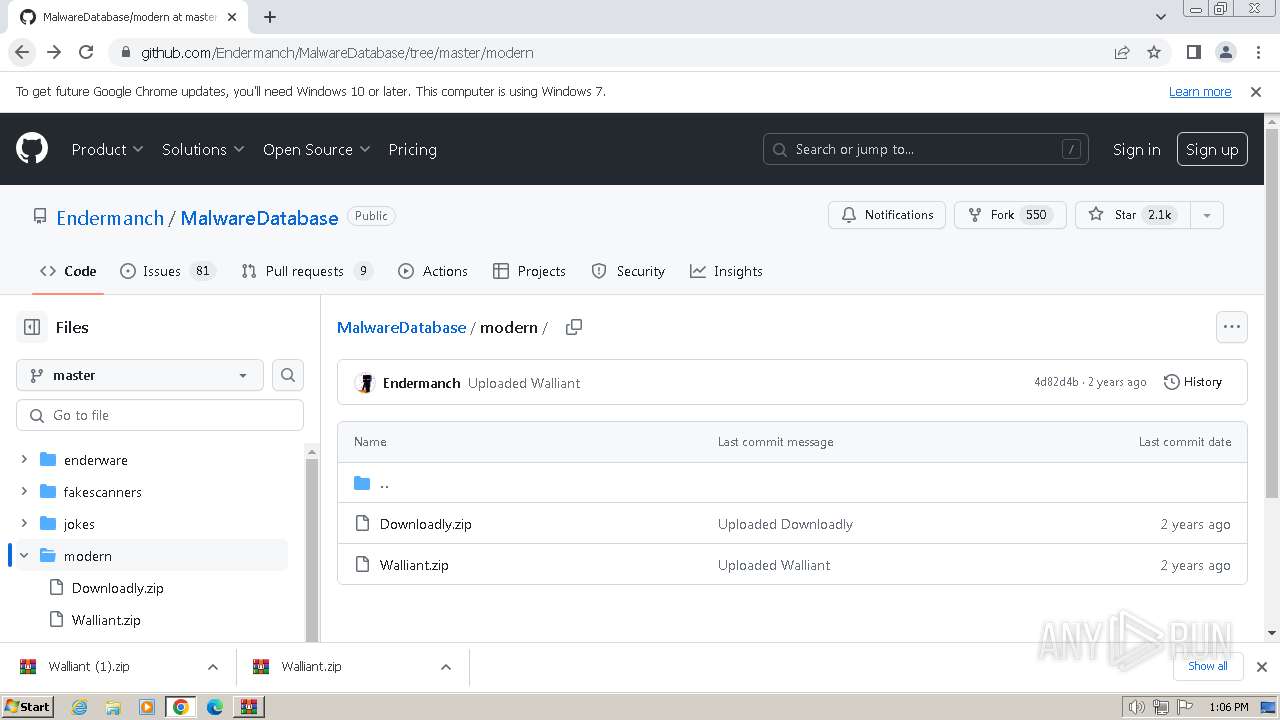
Task: Open the master branch dropdown
Action: [140, 375]
